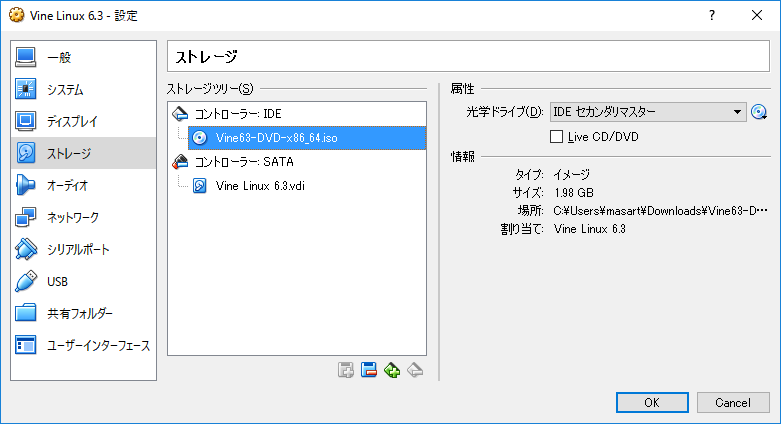Screen dimensions: 781x424
Task: Open the ディスプレイ settings category
Action: pyautogui.click(x=83, y=121)
